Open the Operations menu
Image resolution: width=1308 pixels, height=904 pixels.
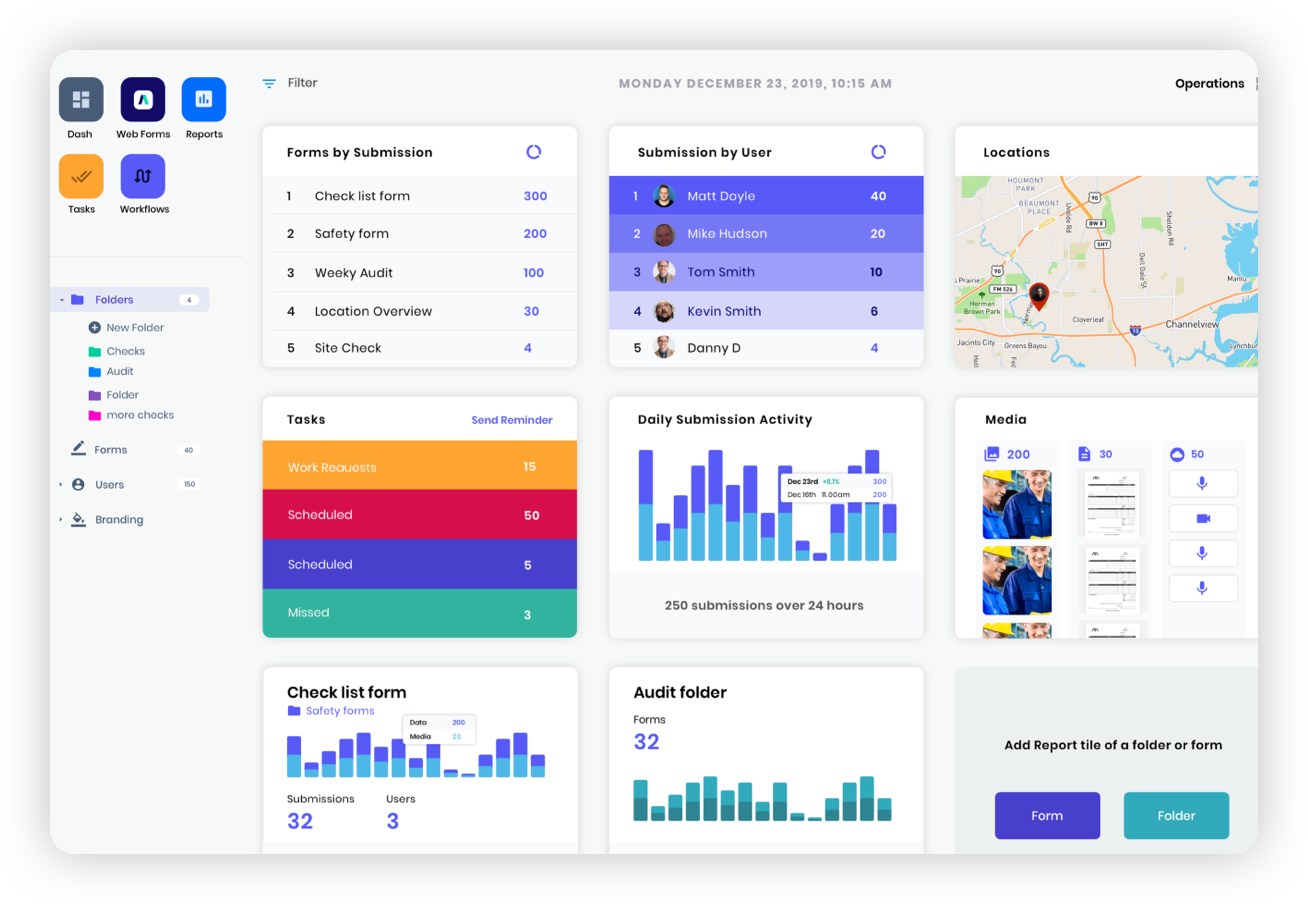pos(1210,83)
